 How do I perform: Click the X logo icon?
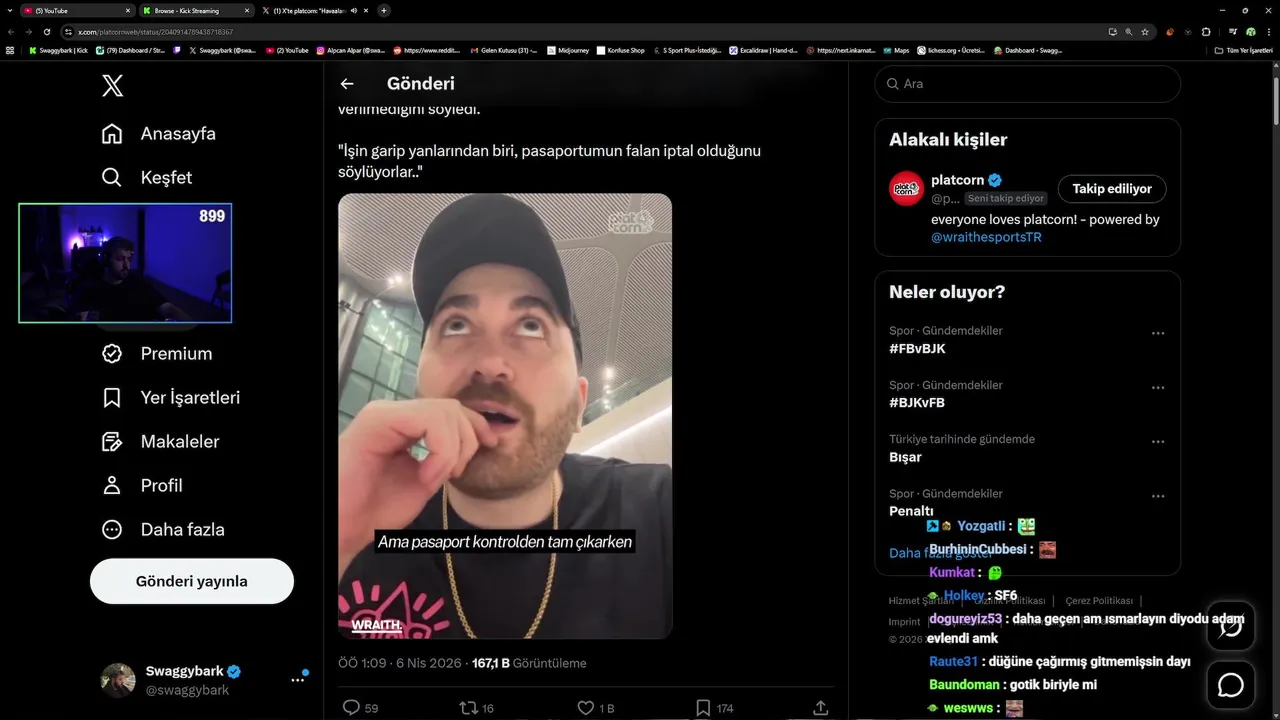(113, 85)
